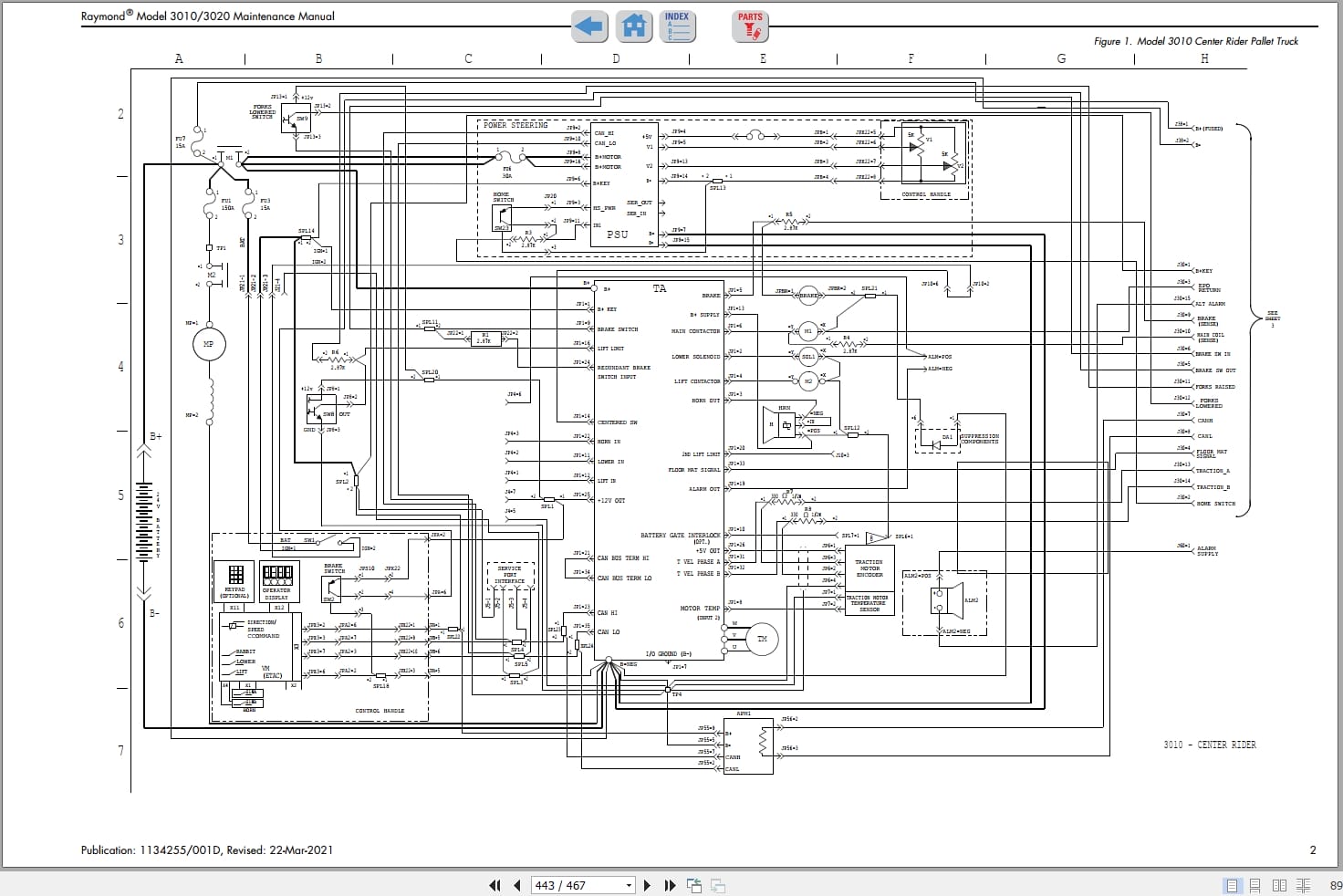Open the INDEX button
This screenshot has height=896, width=1343.
[x=677, y=26]
